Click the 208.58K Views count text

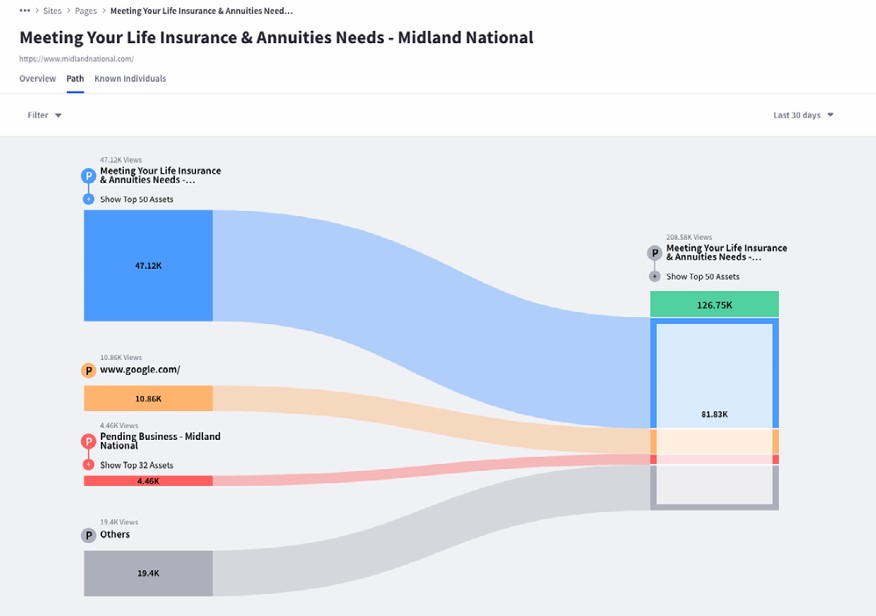coord(689,237)
